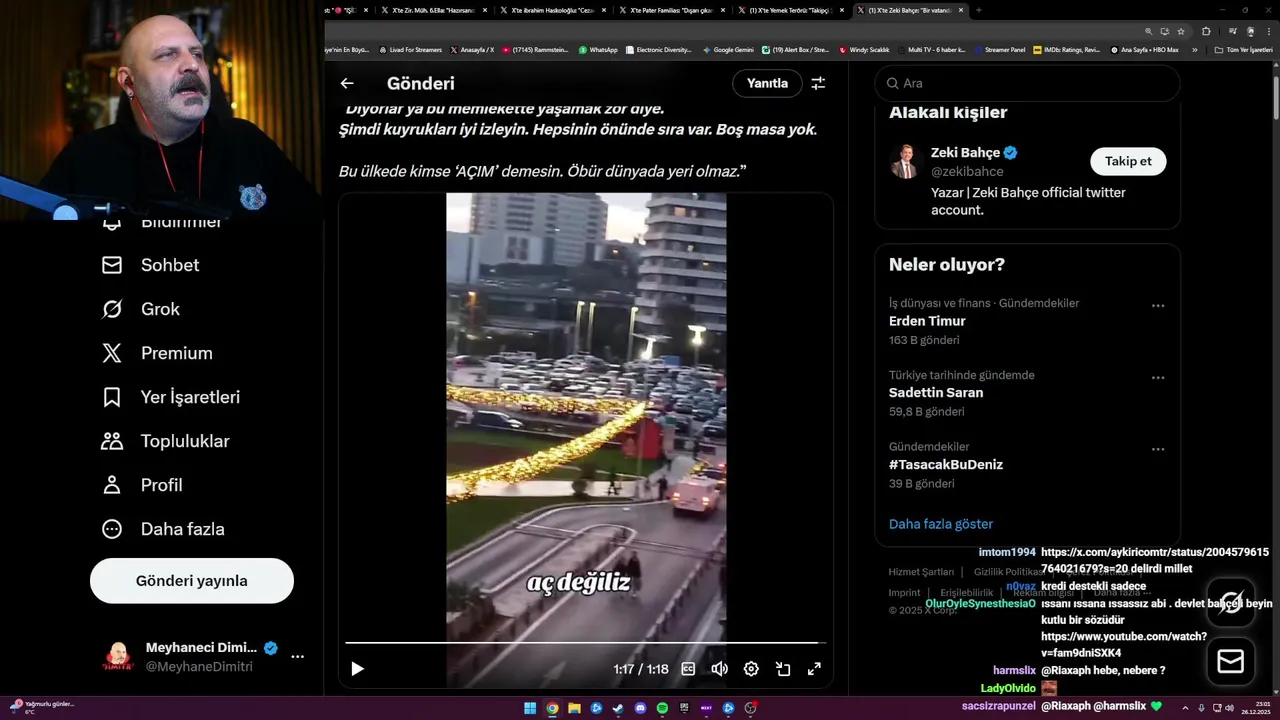Screen dimensions: 1280x720
Task: Open the messages envelope floating button
Action: [1231, 662]
